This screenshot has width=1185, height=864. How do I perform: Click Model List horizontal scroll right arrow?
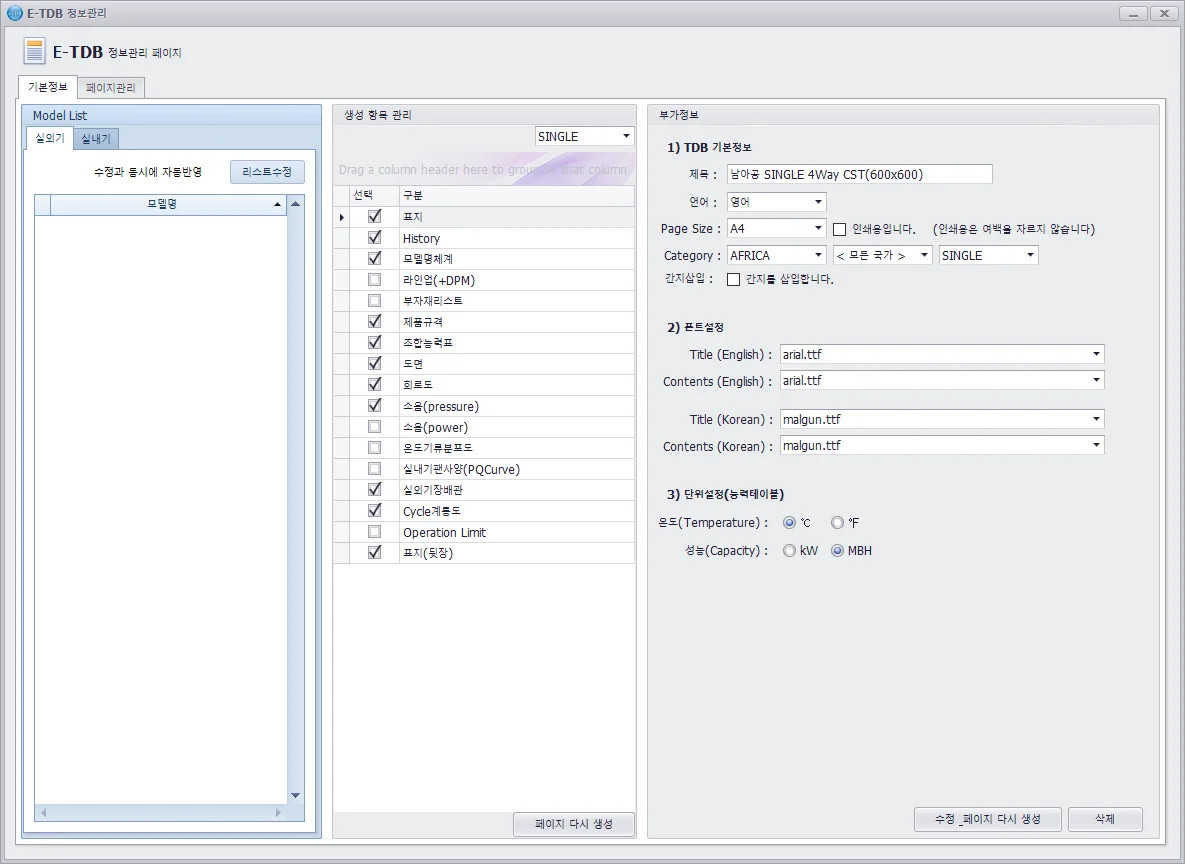(278, 813)
